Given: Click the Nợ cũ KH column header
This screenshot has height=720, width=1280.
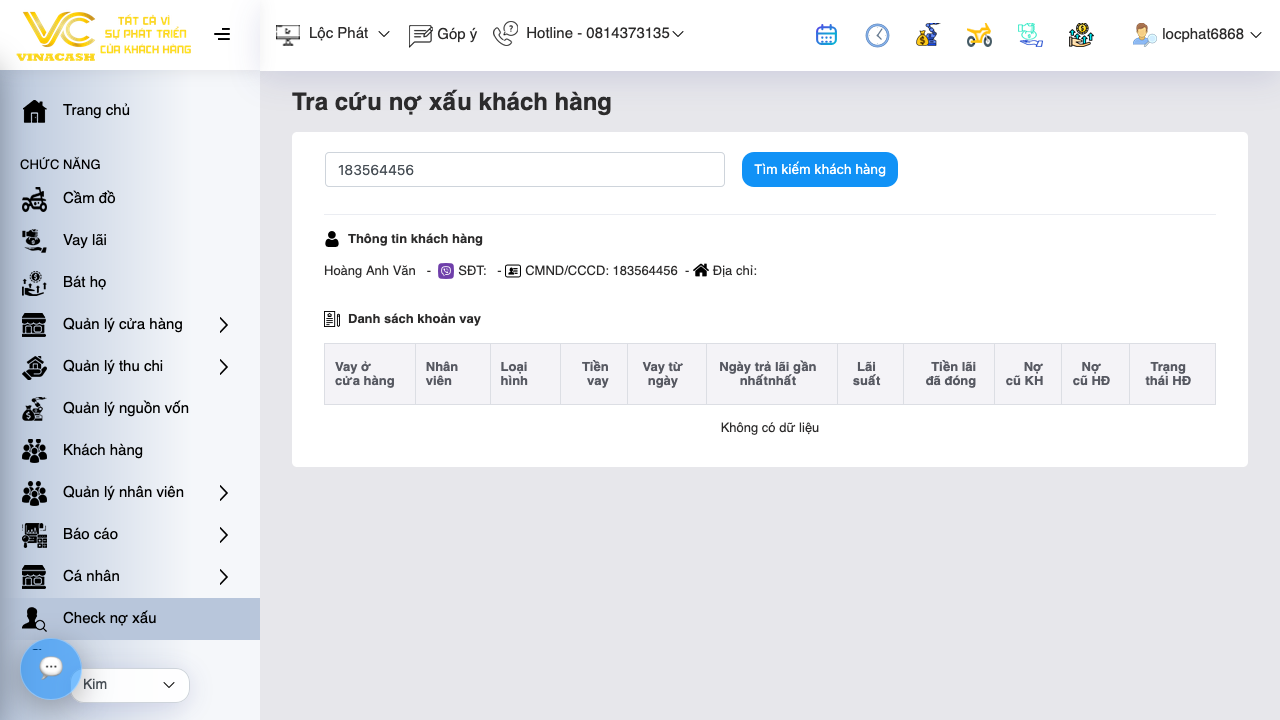Looking at the screenshot, I should click(1028, 374).
